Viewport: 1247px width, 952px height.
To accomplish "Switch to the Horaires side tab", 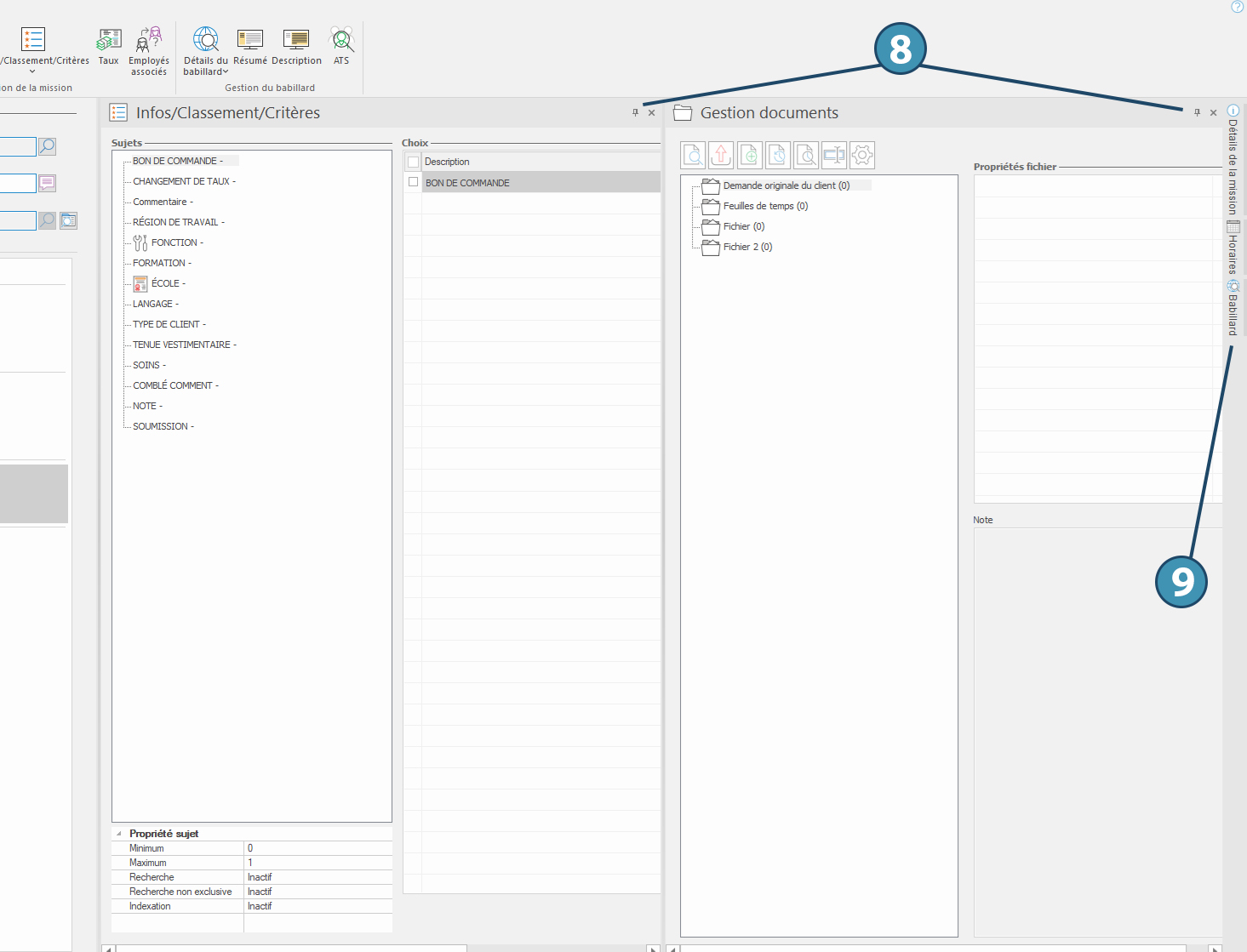I will coord(1233,248).
